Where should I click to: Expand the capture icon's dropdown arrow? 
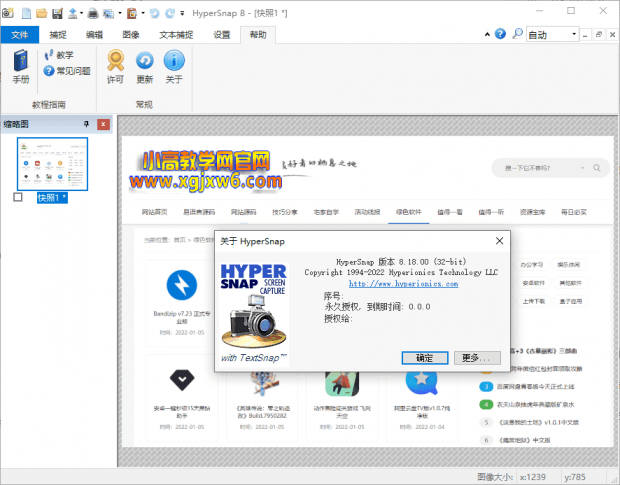pyautogui.click(x=120, y=13)
